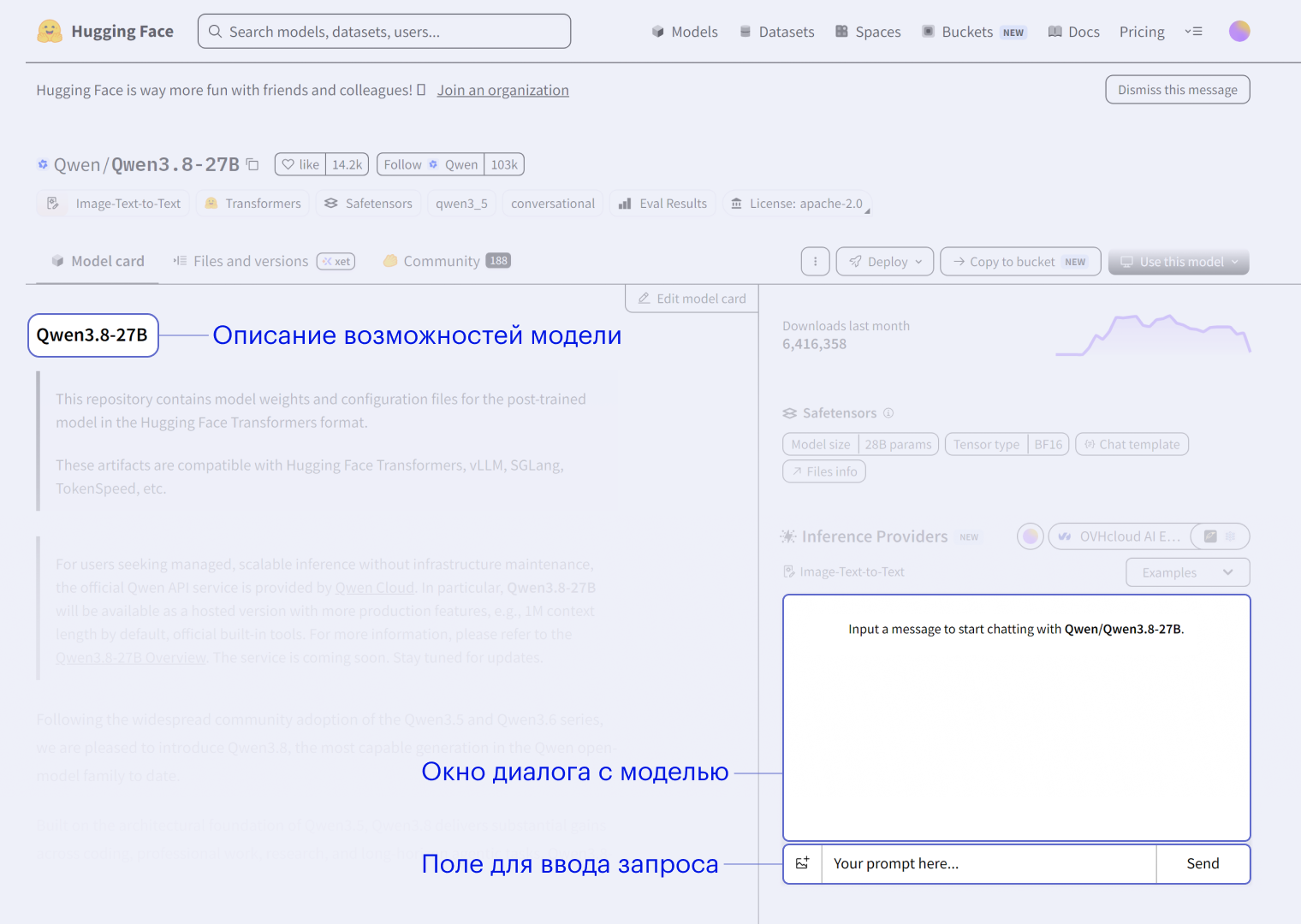Go to Models in the top navigation
This screenshot has width=1301, height=924.
point(685,32)
